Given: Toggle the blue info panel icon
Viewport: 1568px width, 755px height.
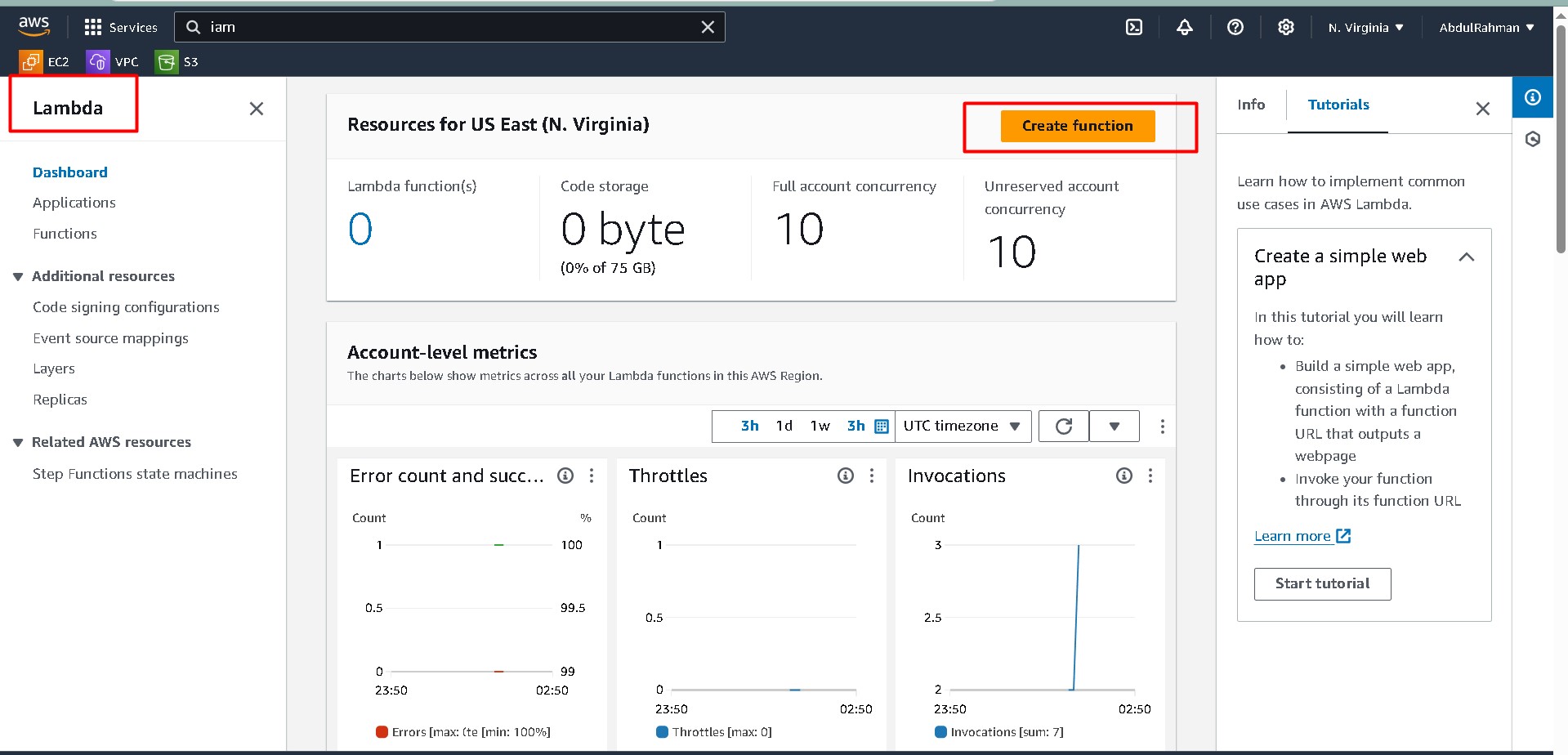Looking at the screenshot, I should tap(1533, 97).
